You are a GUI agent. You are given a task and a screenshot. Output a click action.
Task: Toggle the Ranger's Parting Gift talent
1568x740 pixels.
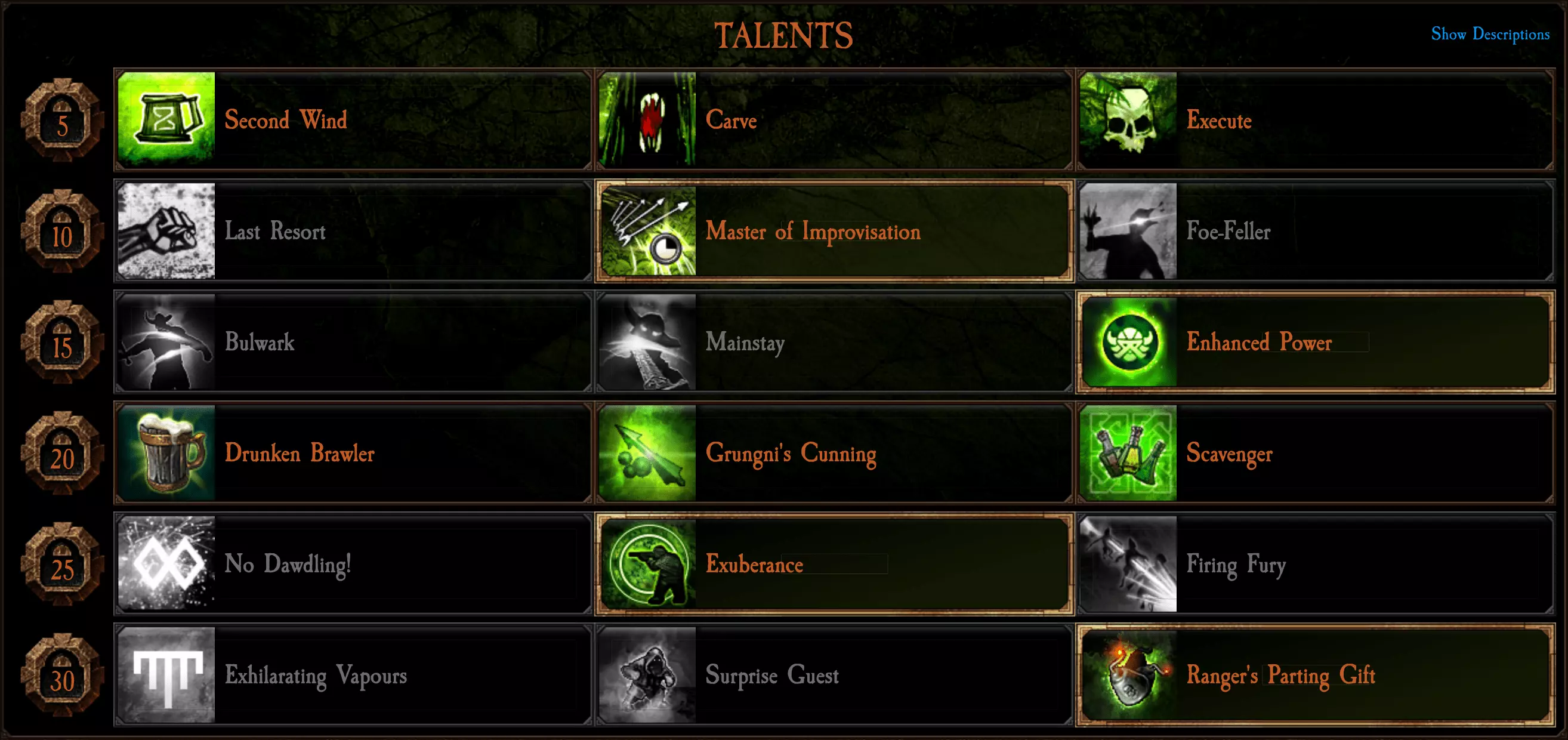click(1315, 675)
